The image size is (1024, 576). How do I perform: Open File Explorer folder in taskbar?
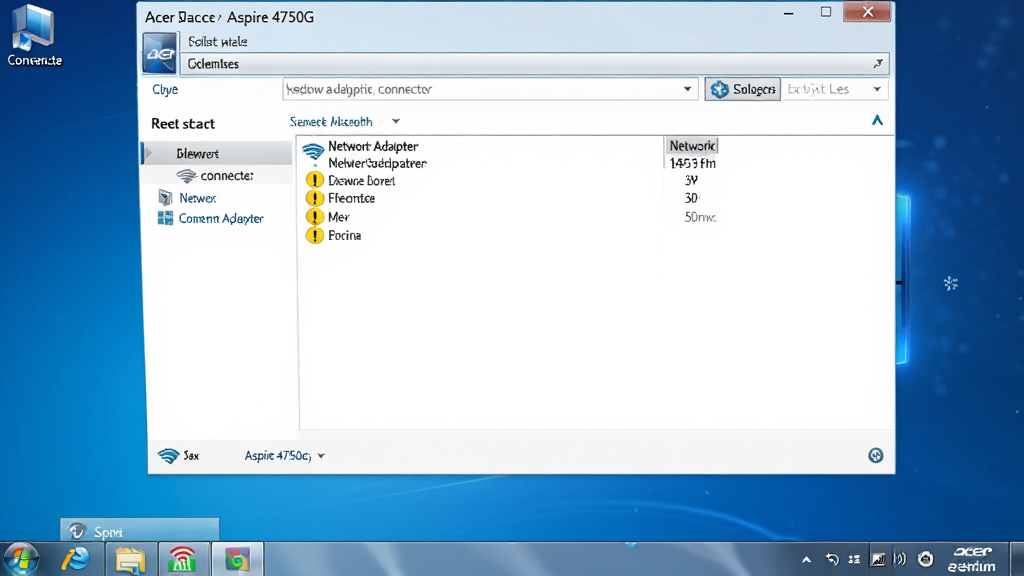click(130, 560)
